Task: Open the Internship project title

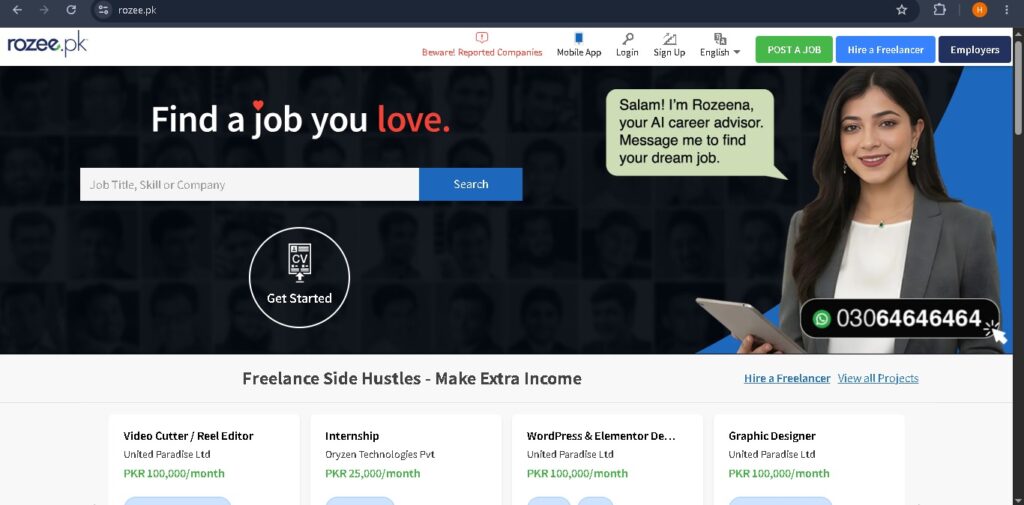Action: tap(352, 436)
